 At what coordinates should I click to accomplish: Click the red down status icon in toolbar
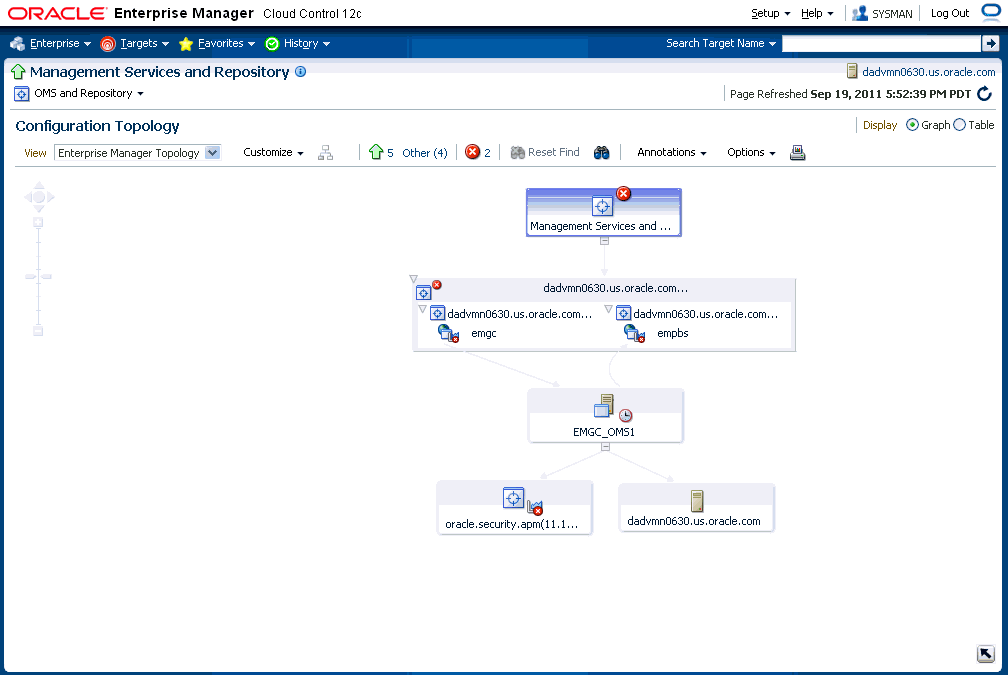point(472,152)
